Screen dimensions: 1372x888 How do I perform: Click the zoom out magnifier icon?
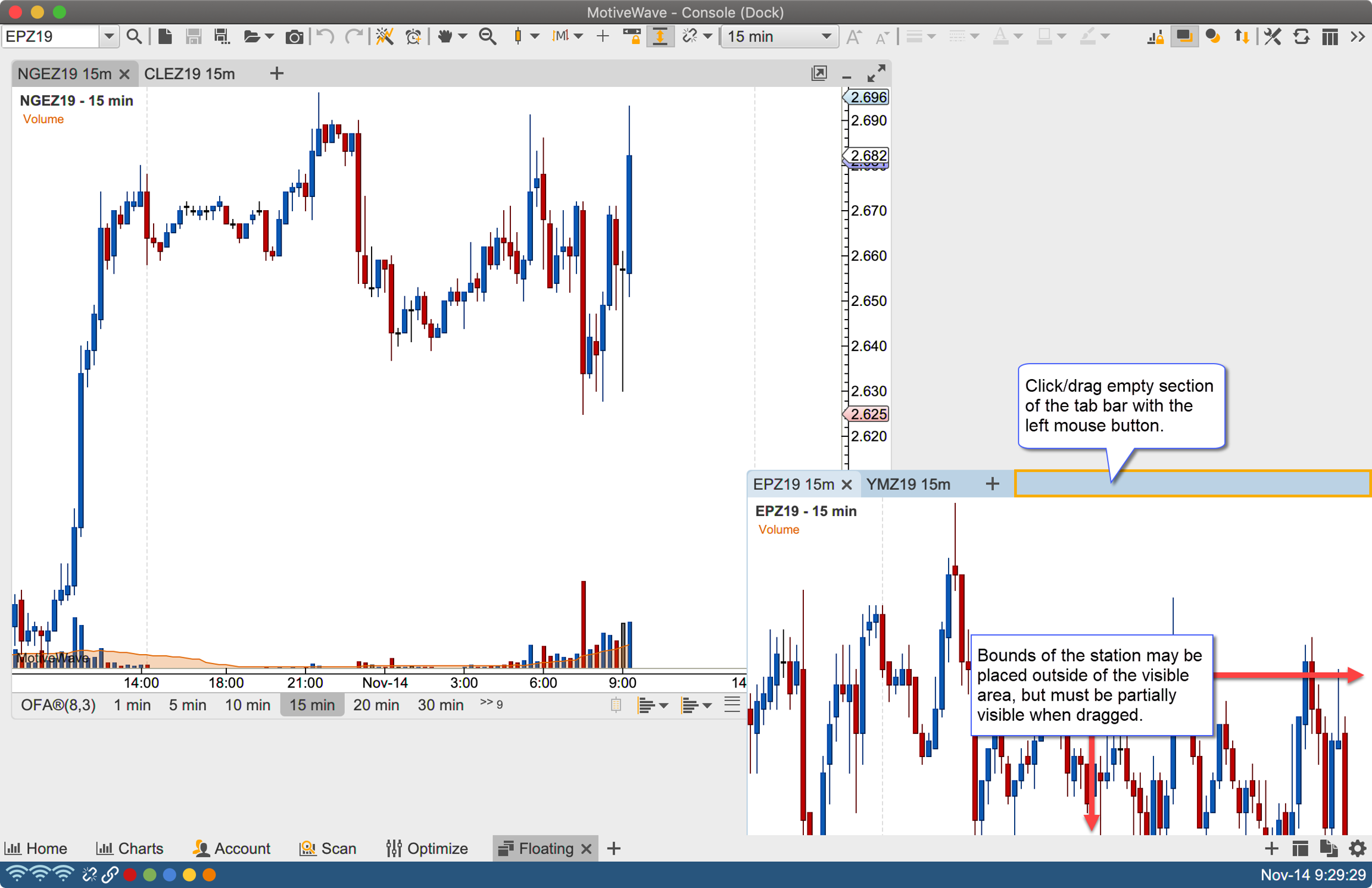tap(488, 37)
